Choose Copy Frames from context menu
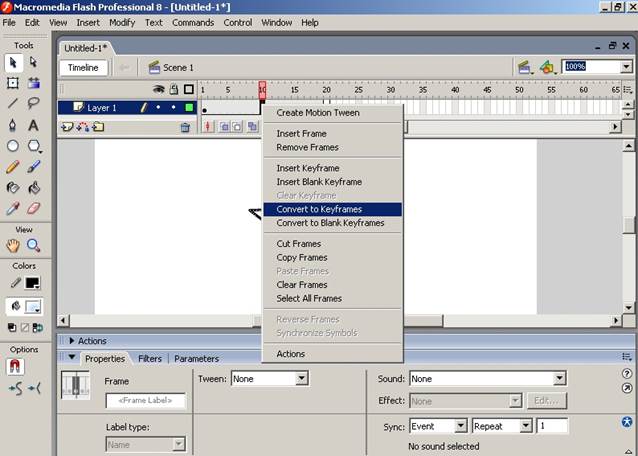The height and width of the screenshot is (456, 638). coord(333,257)
